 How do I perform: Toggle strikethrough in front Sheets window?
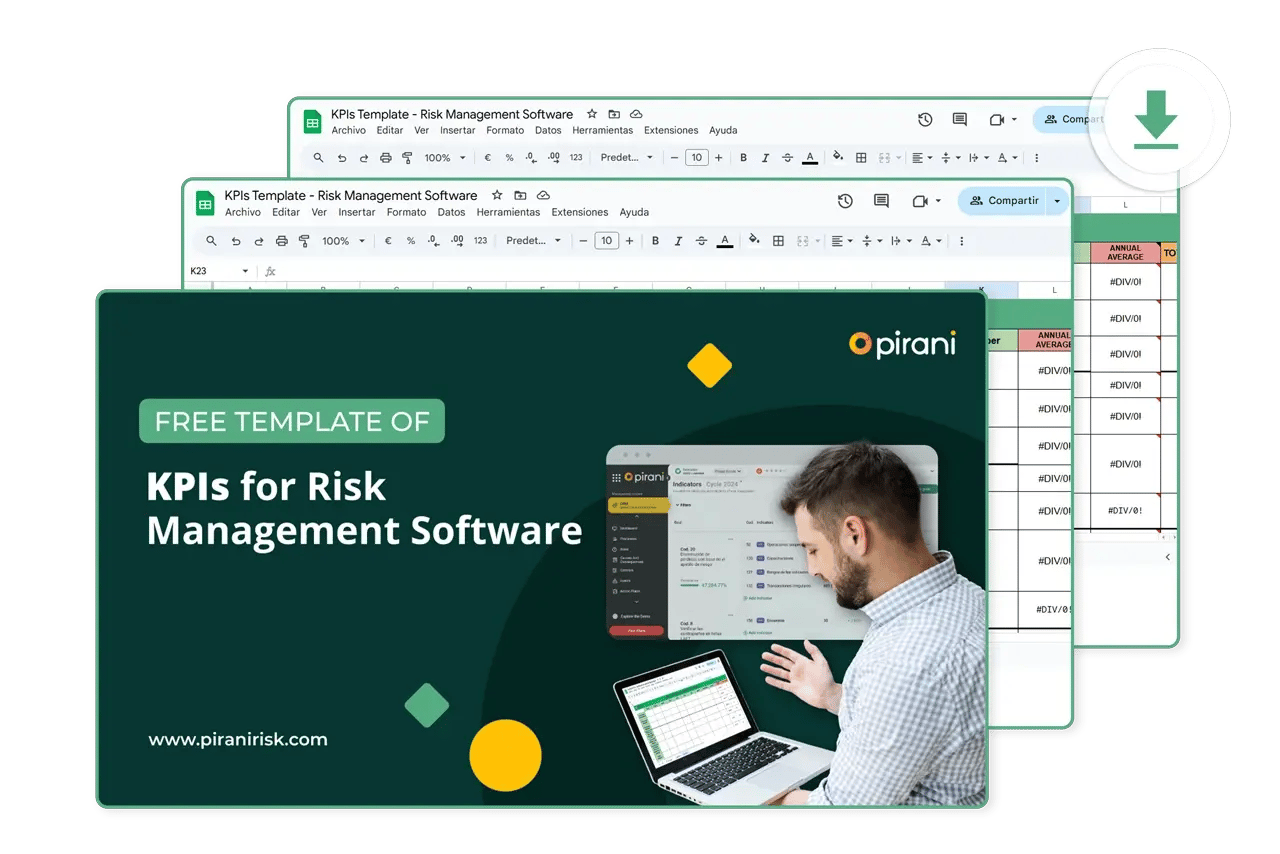click(701, 241)
